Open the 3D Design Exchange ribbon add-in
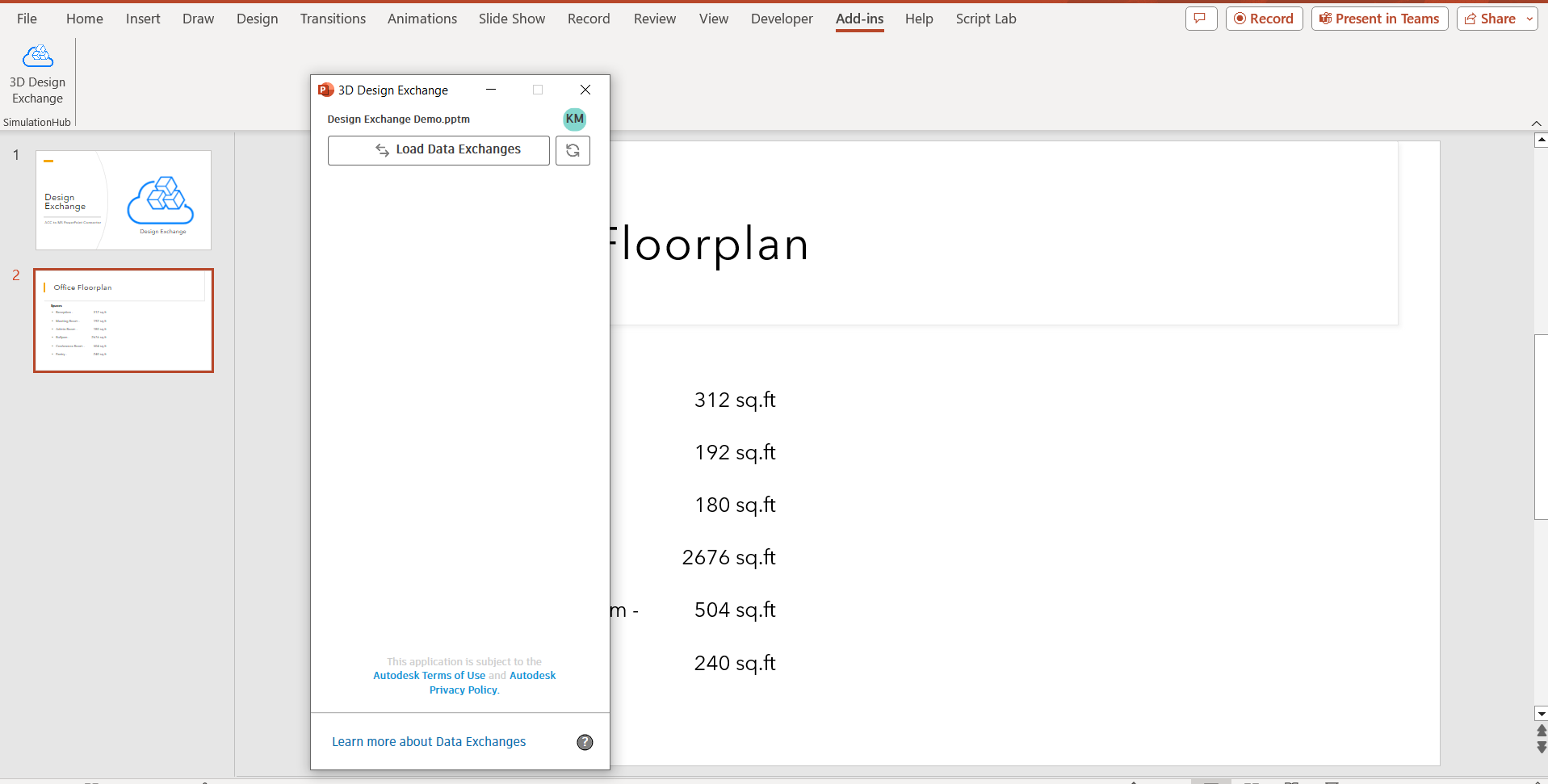 coord(37,74)
